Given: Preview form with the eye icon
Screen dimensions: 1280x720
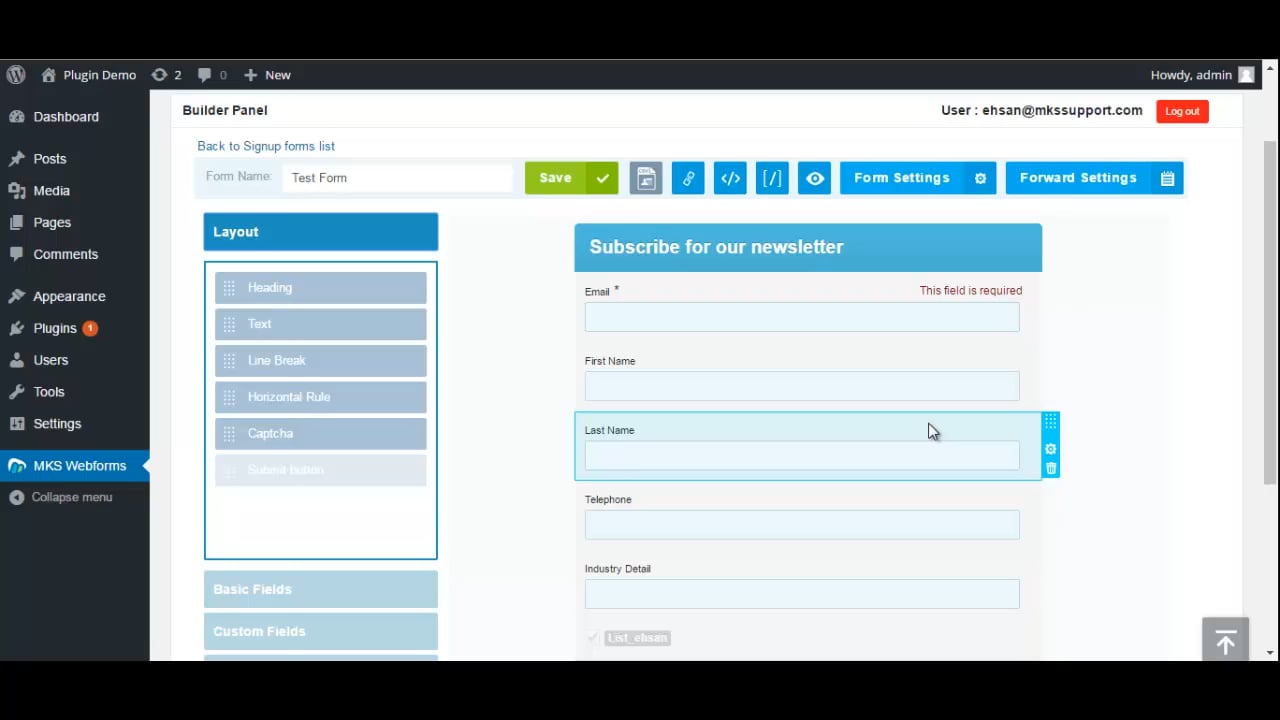Looking at the screenshot, I should [x=814, y=178].
